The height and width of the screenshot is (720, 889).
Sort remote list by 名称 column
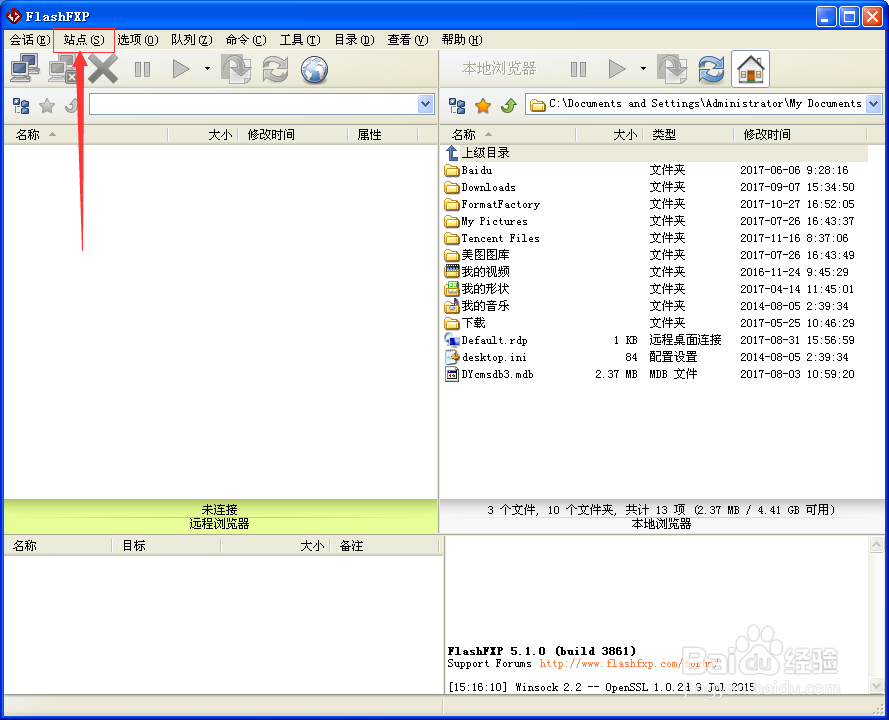point(86,135)
